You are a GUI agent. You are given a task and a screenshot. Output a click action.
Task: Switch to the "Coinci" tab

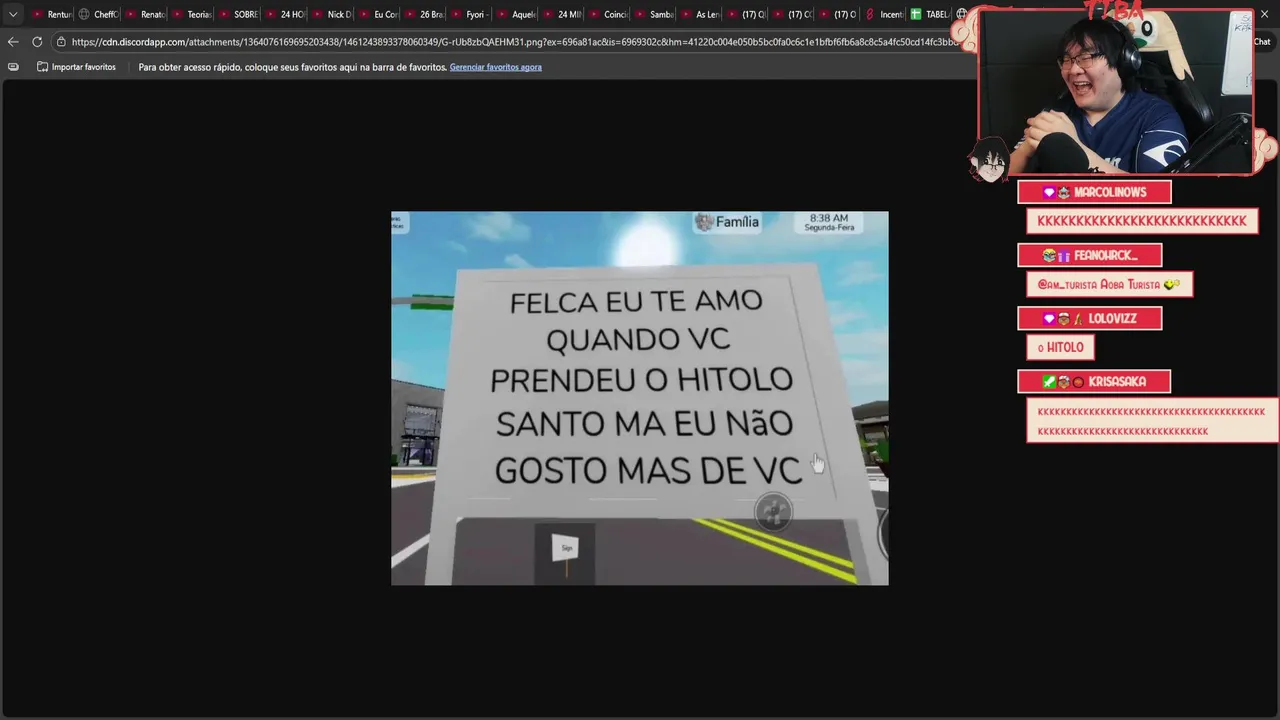point(609,14)
